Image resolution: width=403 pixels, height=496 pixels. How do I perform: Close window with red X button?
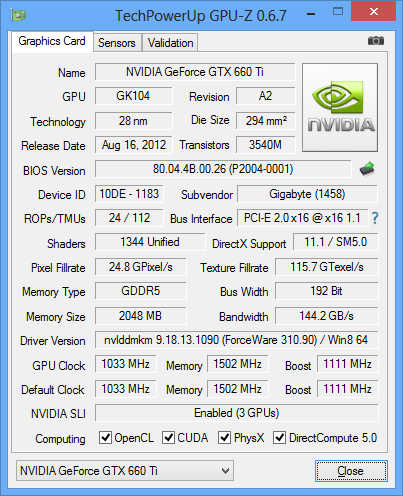click(x=374, y=12)
